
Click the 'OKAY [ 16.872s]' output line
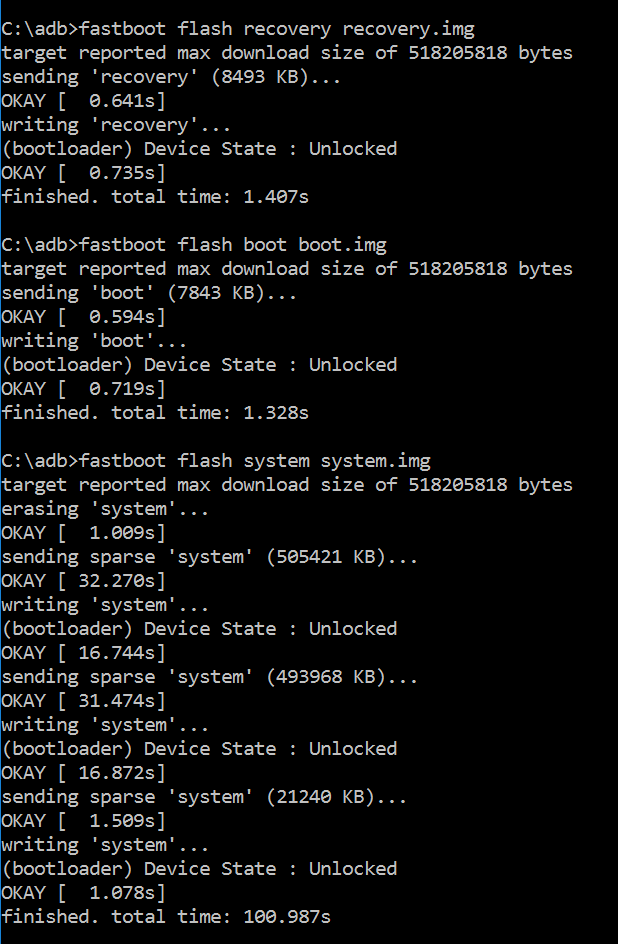pos(83,773)
